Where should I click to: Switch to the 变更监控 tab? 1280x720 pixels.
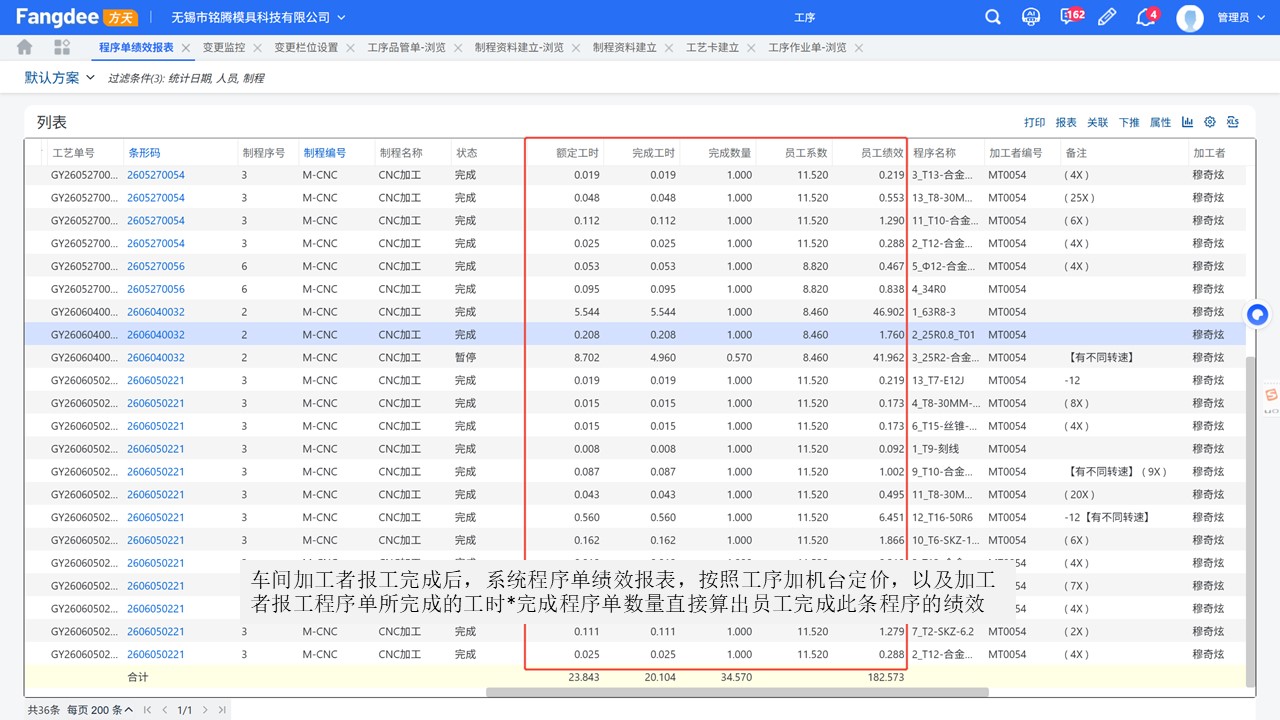(x=223, y=47)
